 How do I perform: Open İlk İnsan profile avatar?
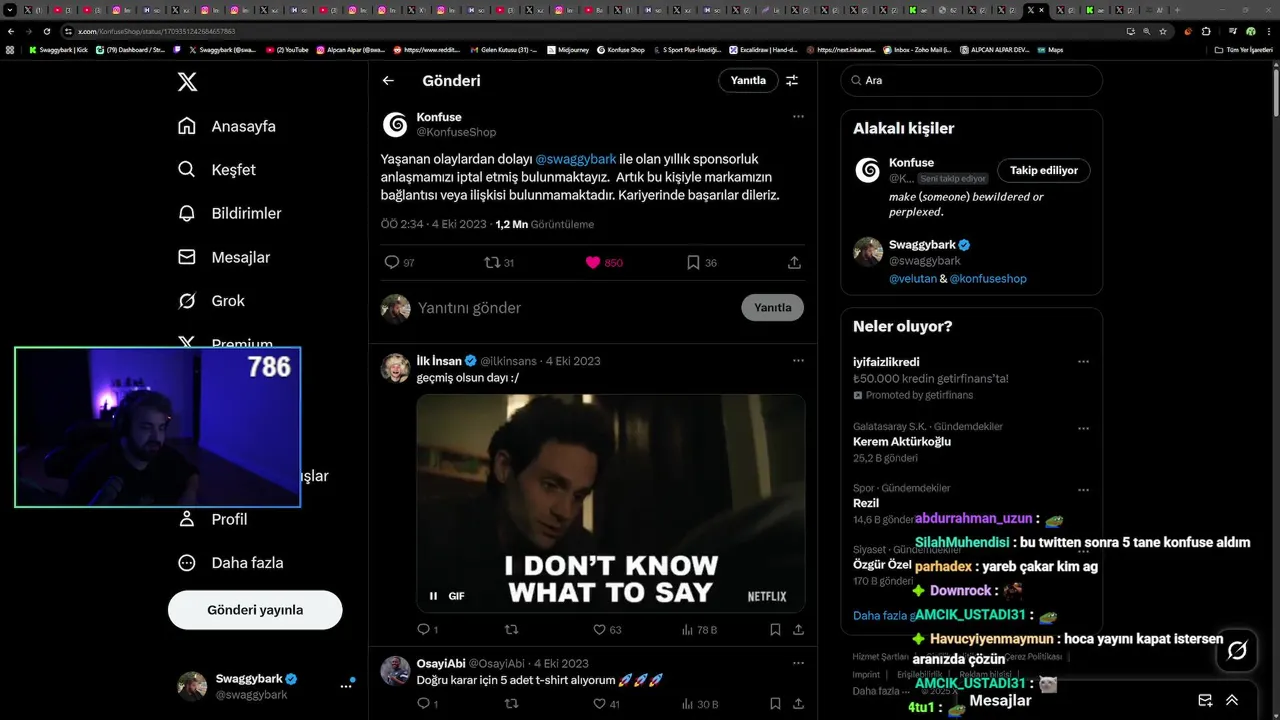pyautogui.click(x=395, y=368)
